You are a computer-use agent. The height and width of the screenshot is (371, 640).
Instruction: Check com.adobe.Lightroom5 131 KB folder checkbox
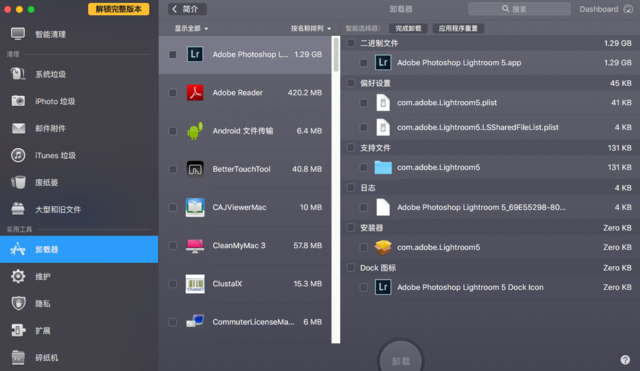[x=364, y=167]
